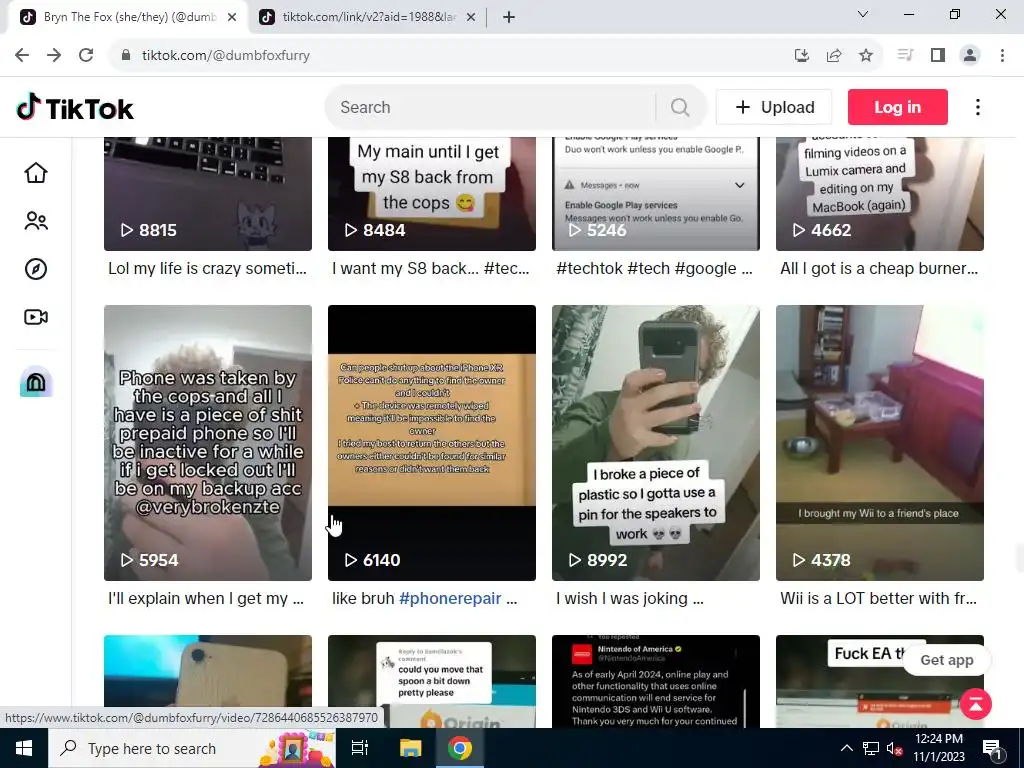Click caption 'Lol my life is crazy someti...'
The height and width of the screenshot is (768, 1024).
207,268
